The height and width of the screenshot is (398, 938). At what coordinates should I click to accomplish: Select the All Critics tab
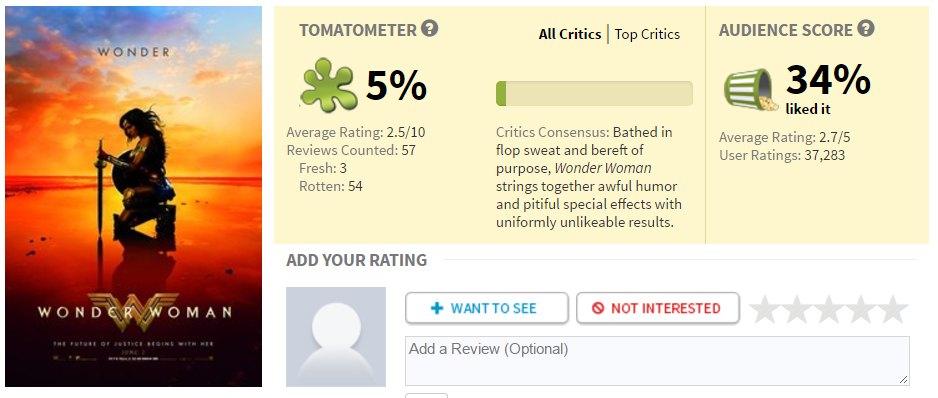coord(570,35)
